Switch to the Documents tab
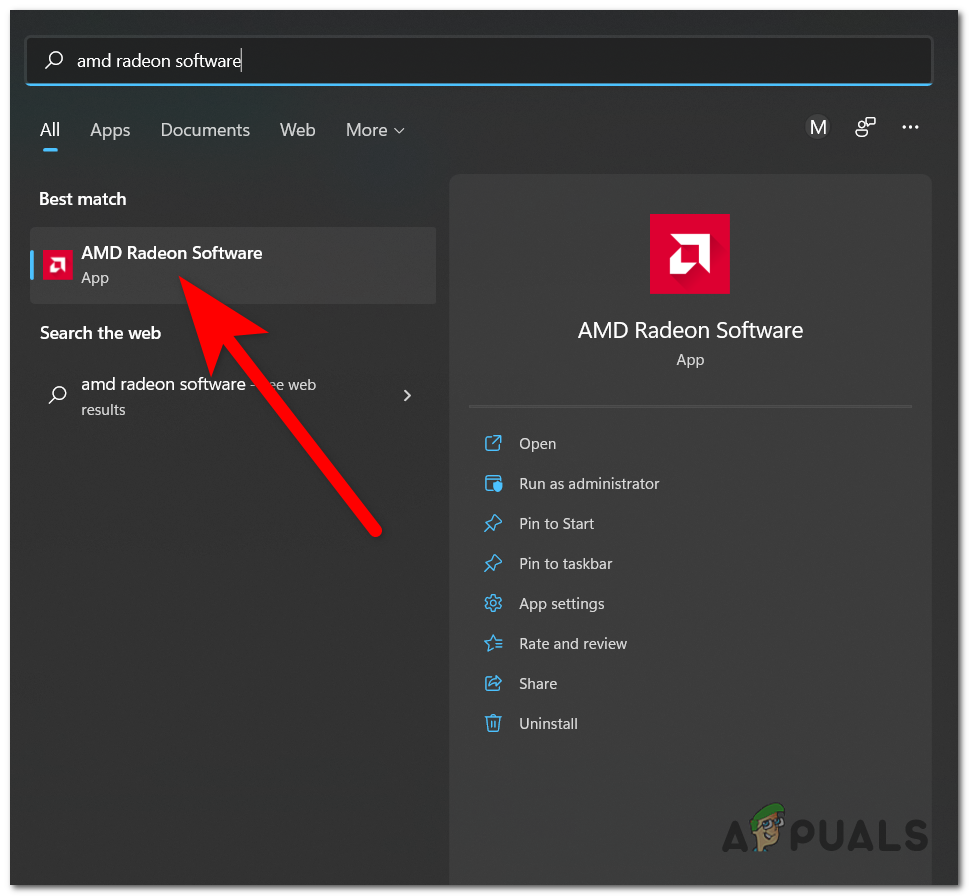969x896 pixels. click(x=205, y=130)
